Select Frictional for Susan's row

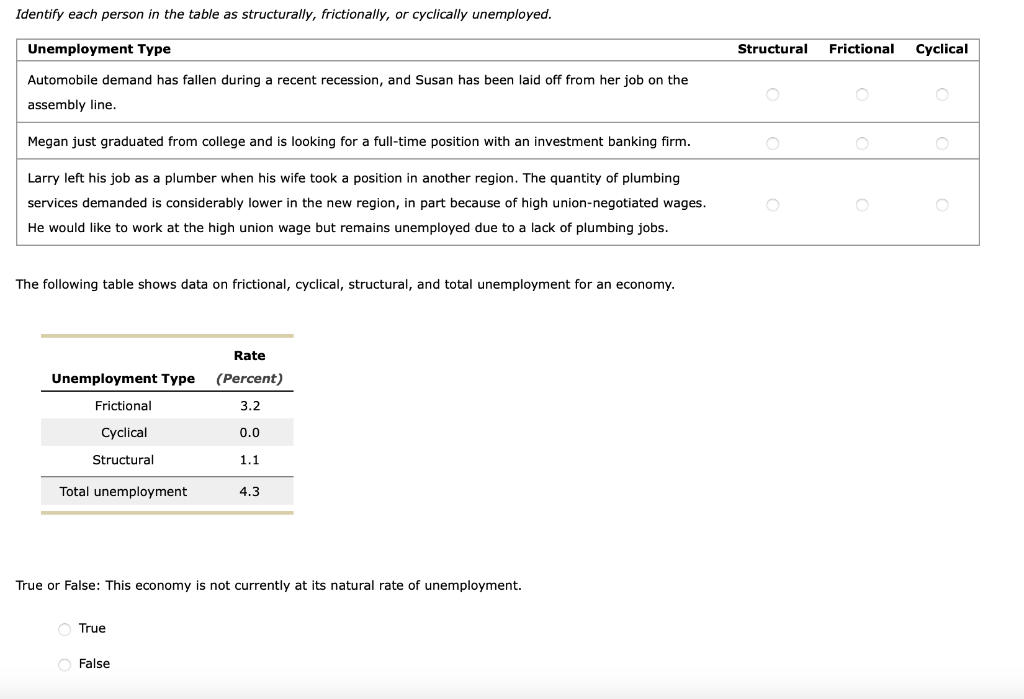(861, 94)
